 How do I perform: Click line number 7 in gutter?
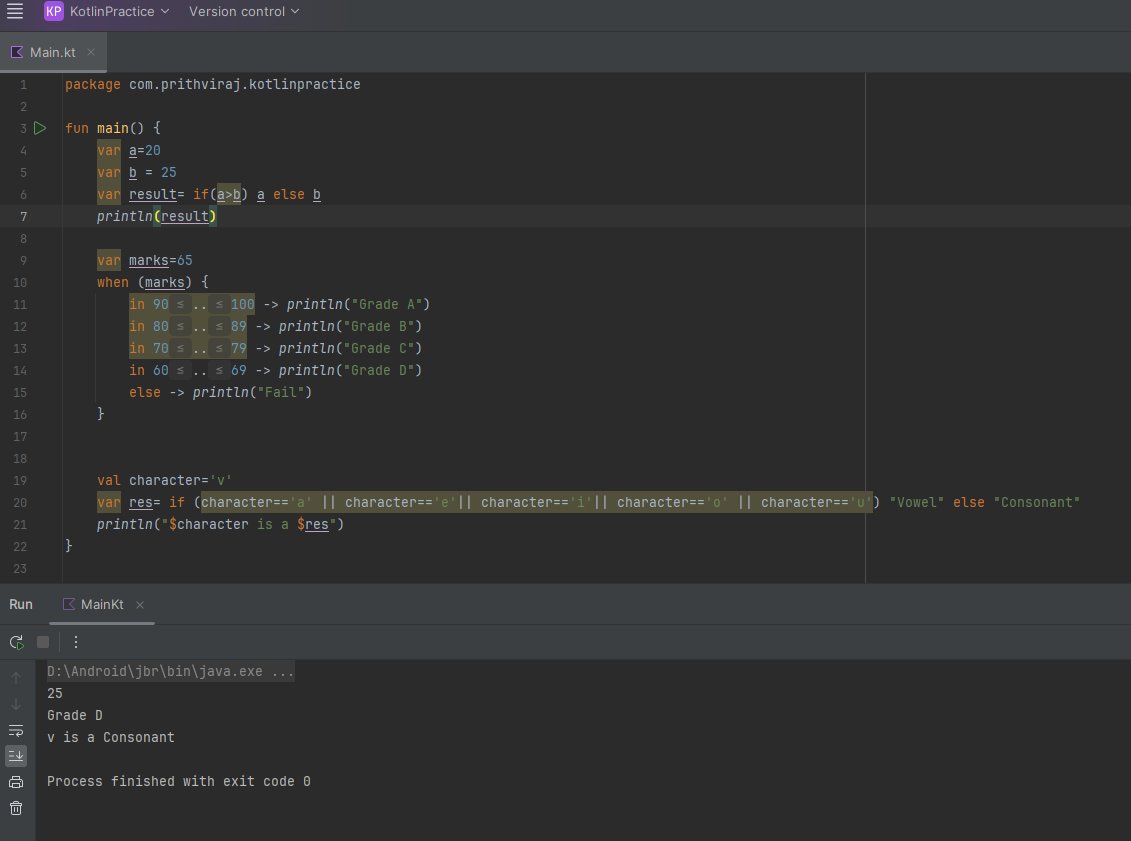[x=23, y=216]
